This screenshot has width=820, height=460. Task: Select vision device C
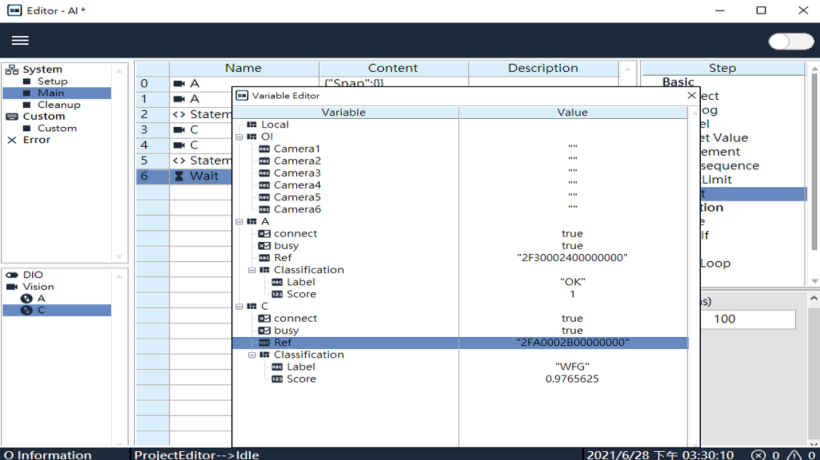[x=41, y=310]
